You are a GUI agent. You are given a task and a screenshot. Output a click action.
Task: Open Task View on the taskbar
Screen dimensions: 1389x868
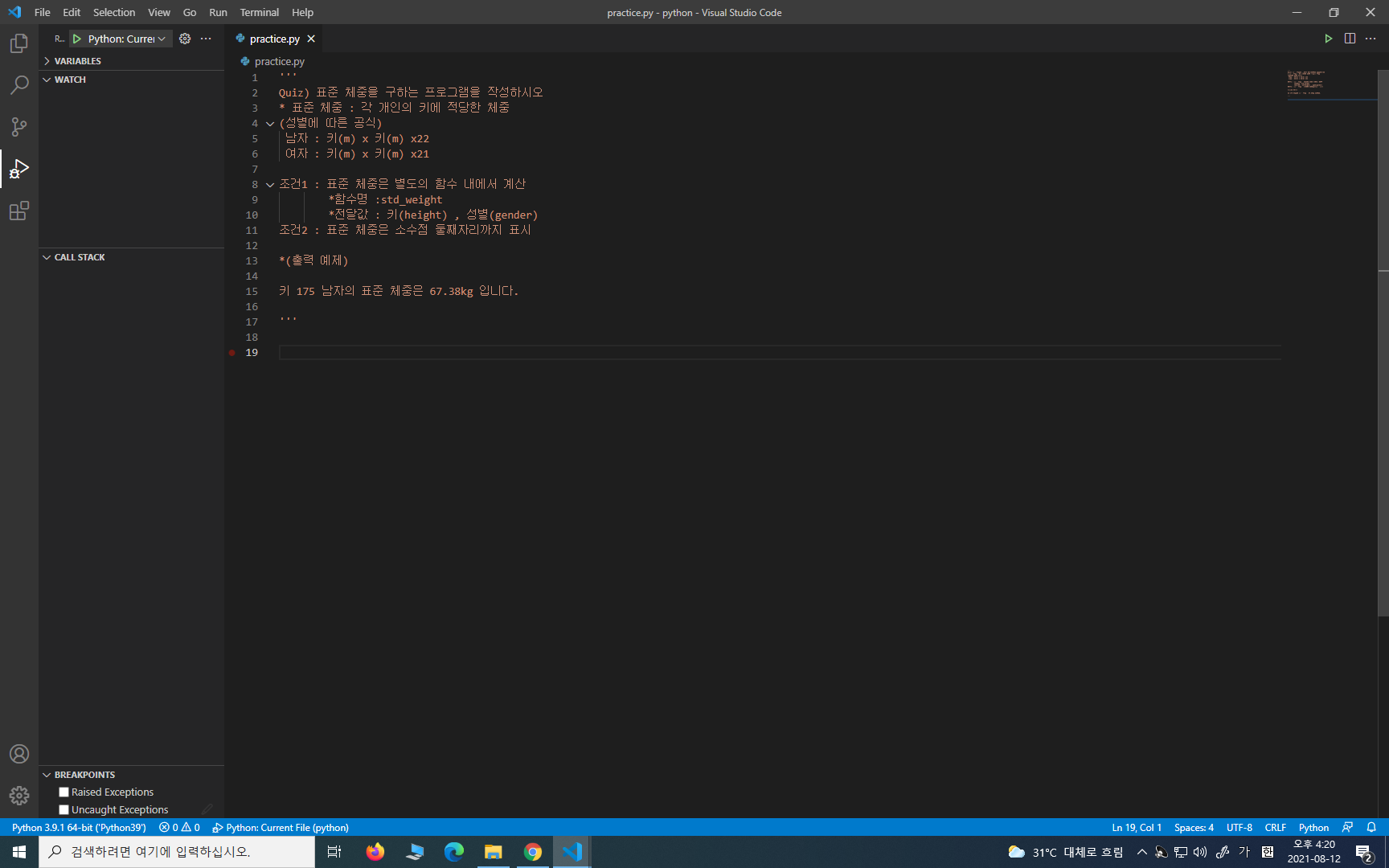[334, 852]
